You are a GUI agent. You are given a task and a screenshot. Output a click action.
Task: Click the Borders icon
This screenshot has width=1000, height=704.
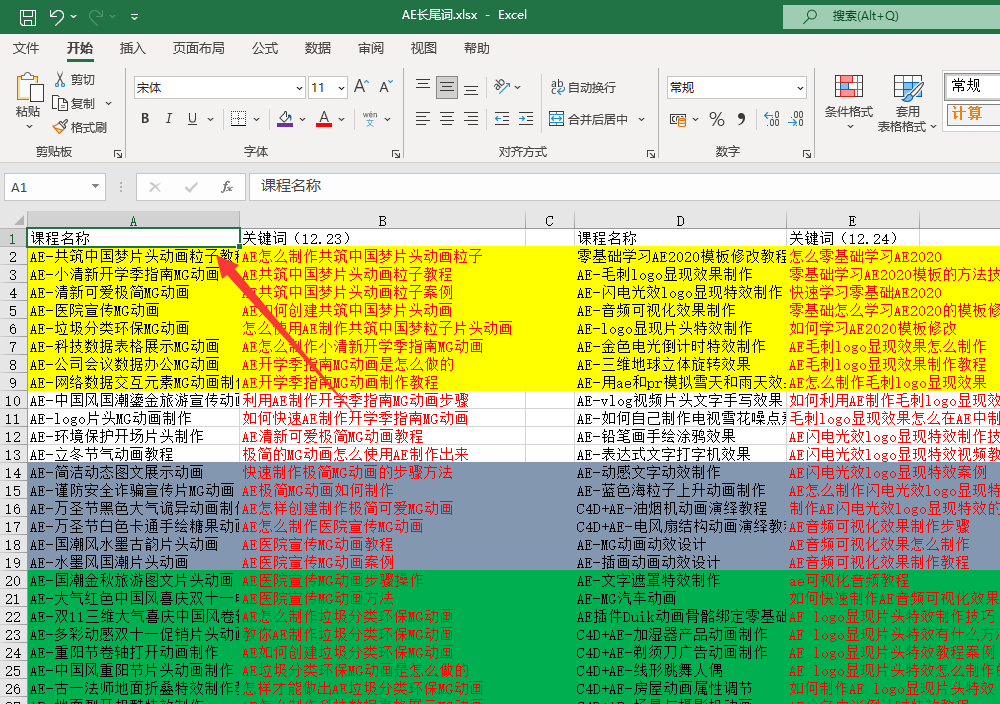239,119
